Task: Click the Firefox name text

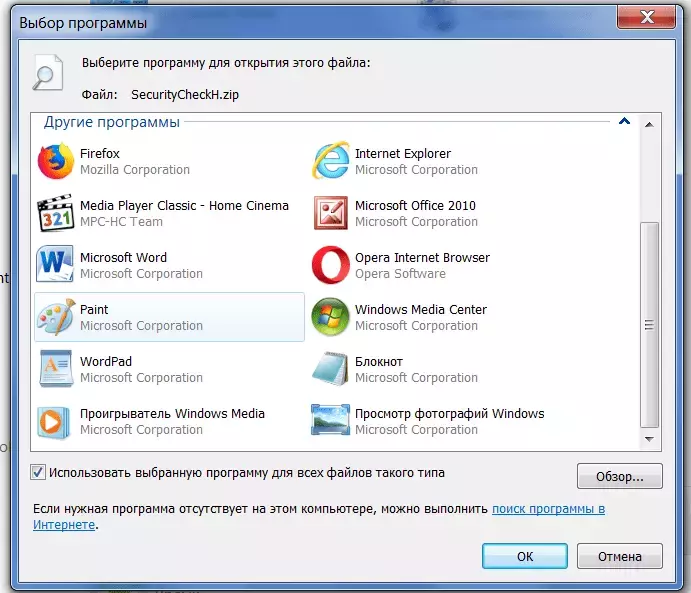Action: (x=100, y=154)
